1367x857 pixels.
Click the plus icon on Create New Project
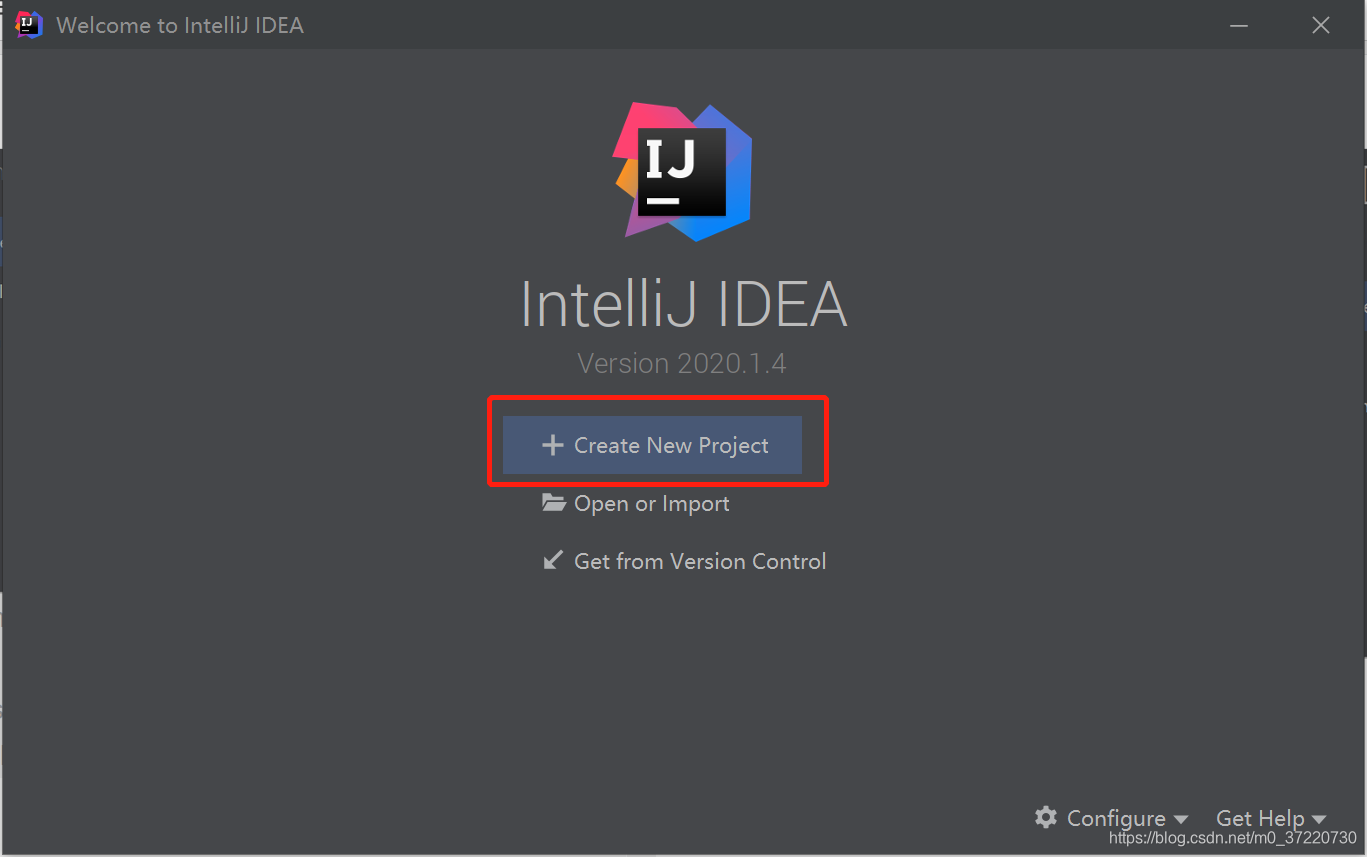click(552, 445)
